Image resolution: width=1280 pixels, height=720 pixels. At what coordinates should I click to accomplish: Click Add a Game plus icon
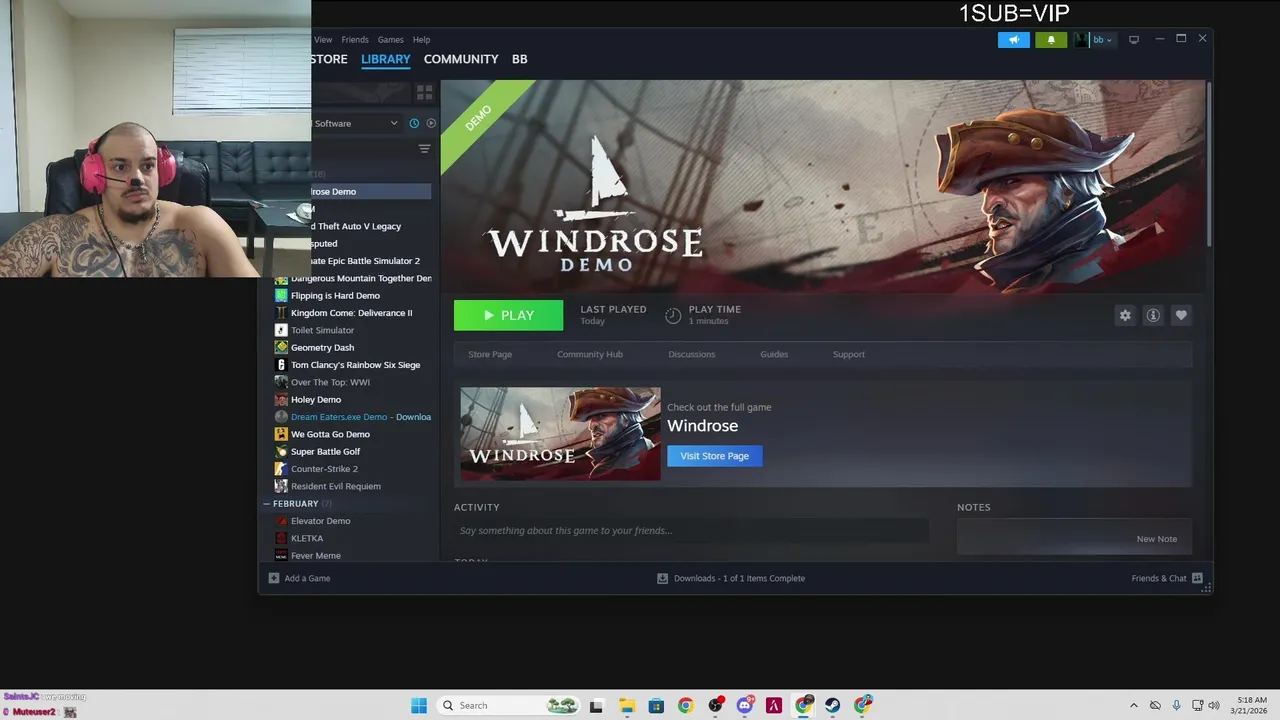point(274,578)
